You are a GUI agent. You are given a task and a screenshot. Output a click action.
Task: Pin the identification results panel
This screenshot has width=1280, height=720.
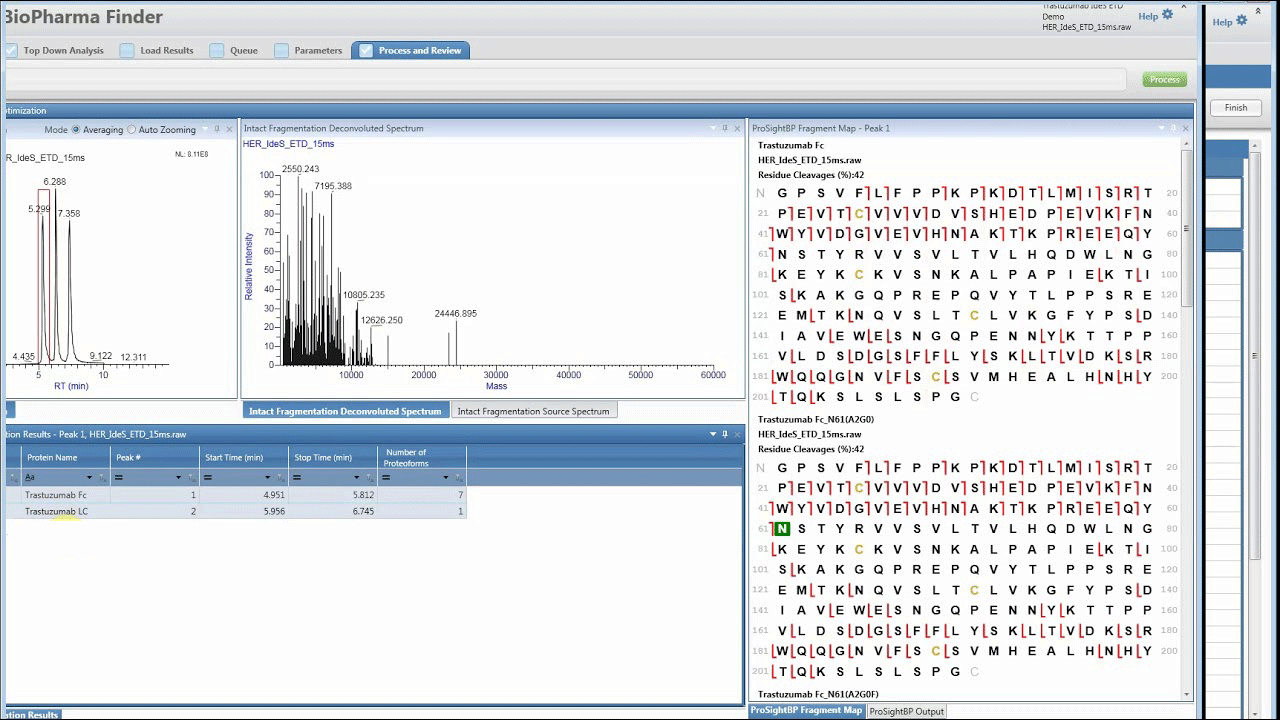(725, 434)
